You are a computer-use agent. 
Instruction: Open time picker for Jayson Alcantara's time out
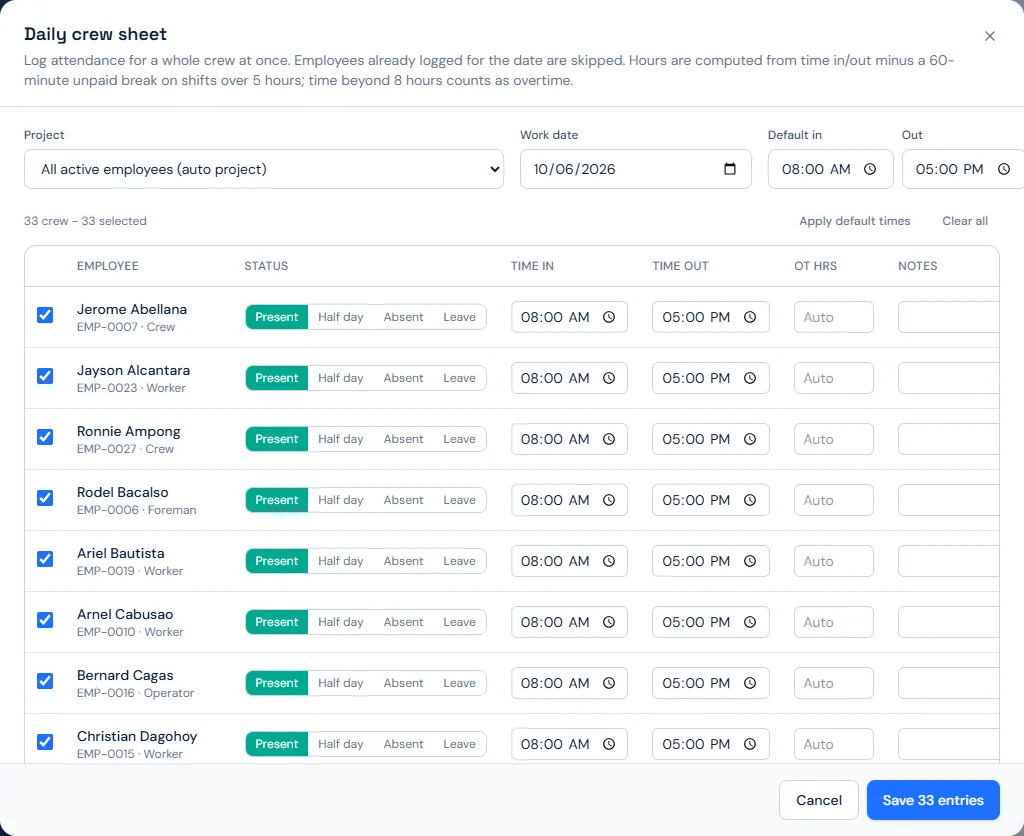pyautogui.click(x=750, y=378)
